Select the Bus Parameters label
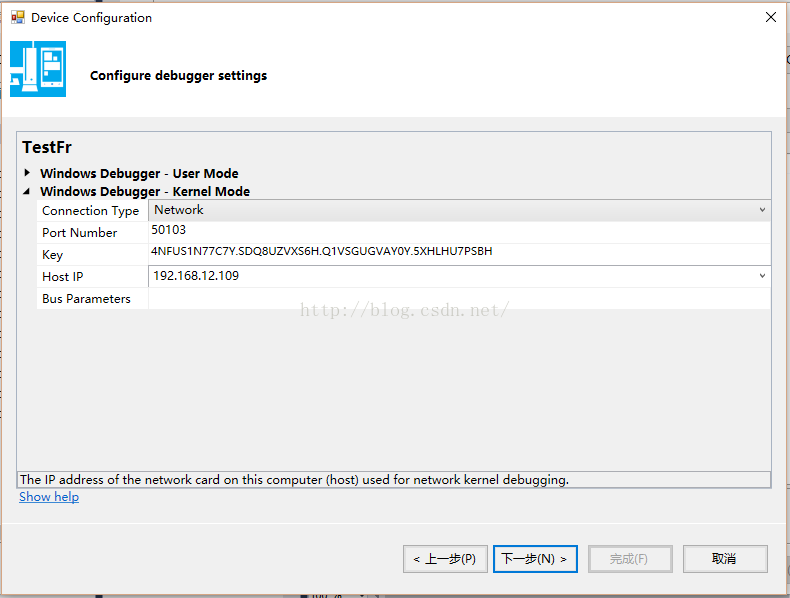The height and width of the screenshot is (598, 790). pos(86,299)
